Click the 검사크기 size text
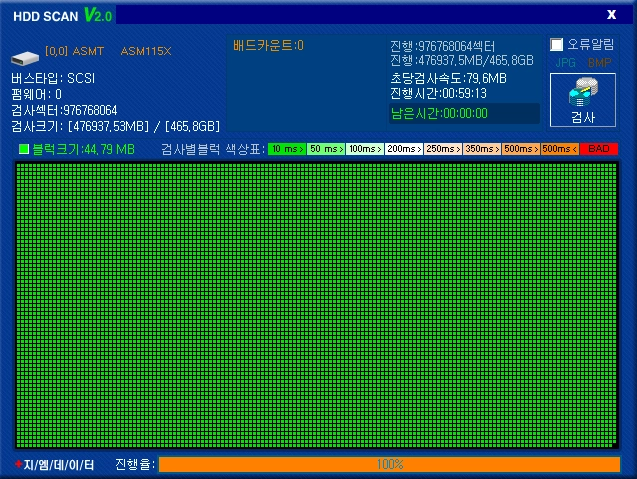The image size is (637, 479). point(116,126)
